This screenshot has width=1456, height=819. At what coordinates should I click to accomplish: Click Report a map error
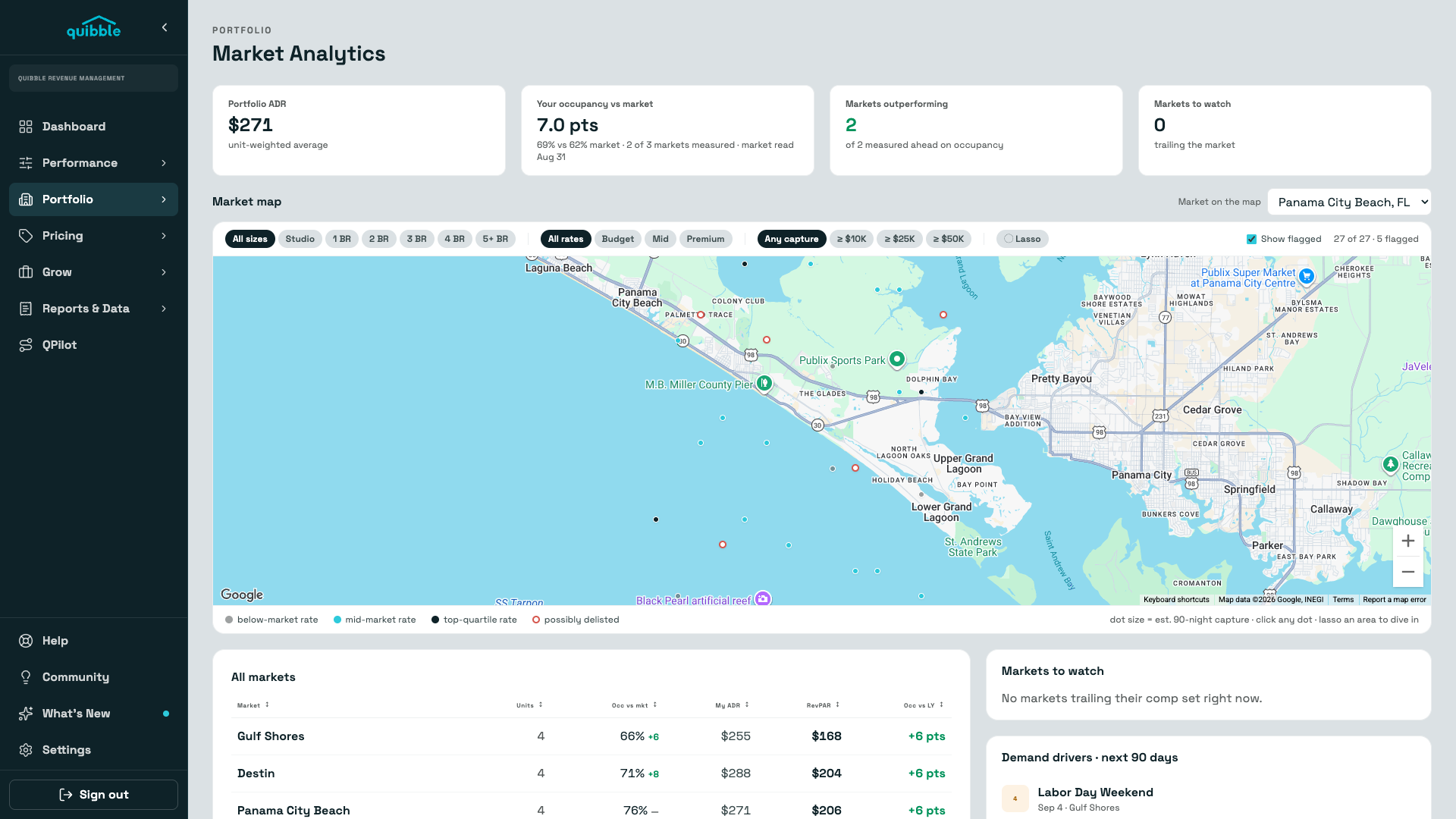point(1395,600)
